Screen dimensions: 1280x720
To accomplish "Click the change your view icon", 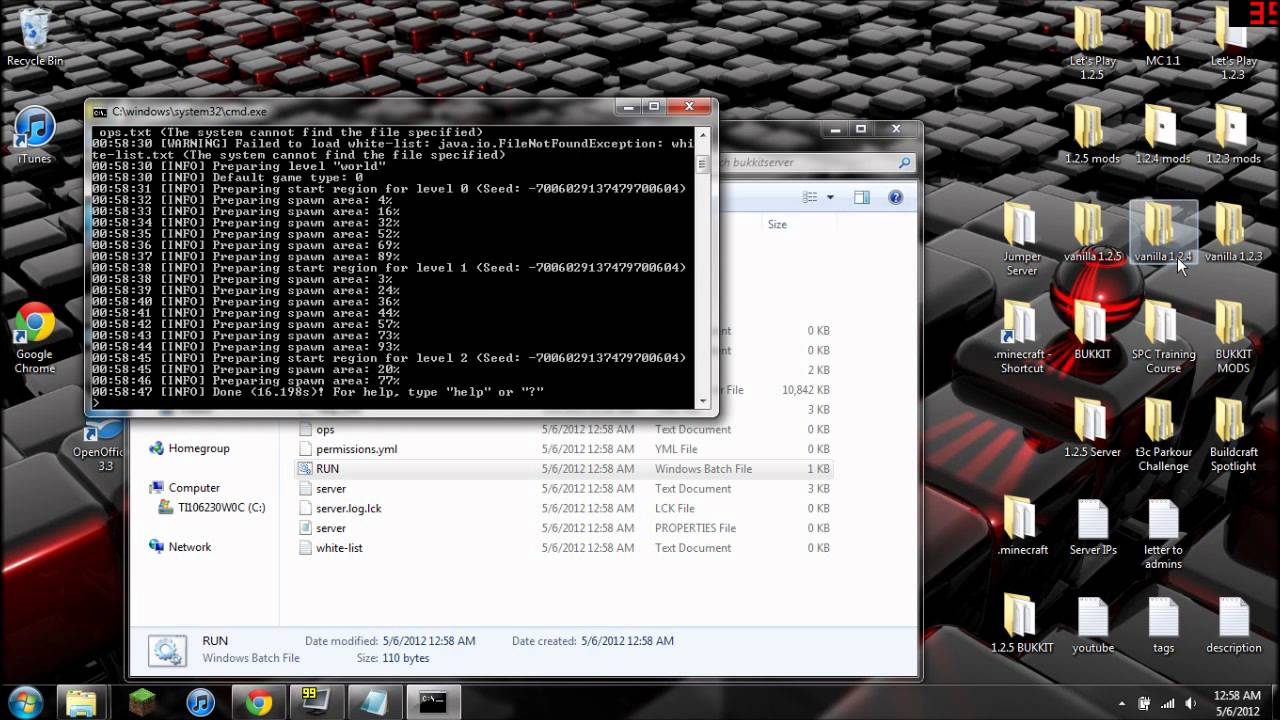I will point(811,197).
